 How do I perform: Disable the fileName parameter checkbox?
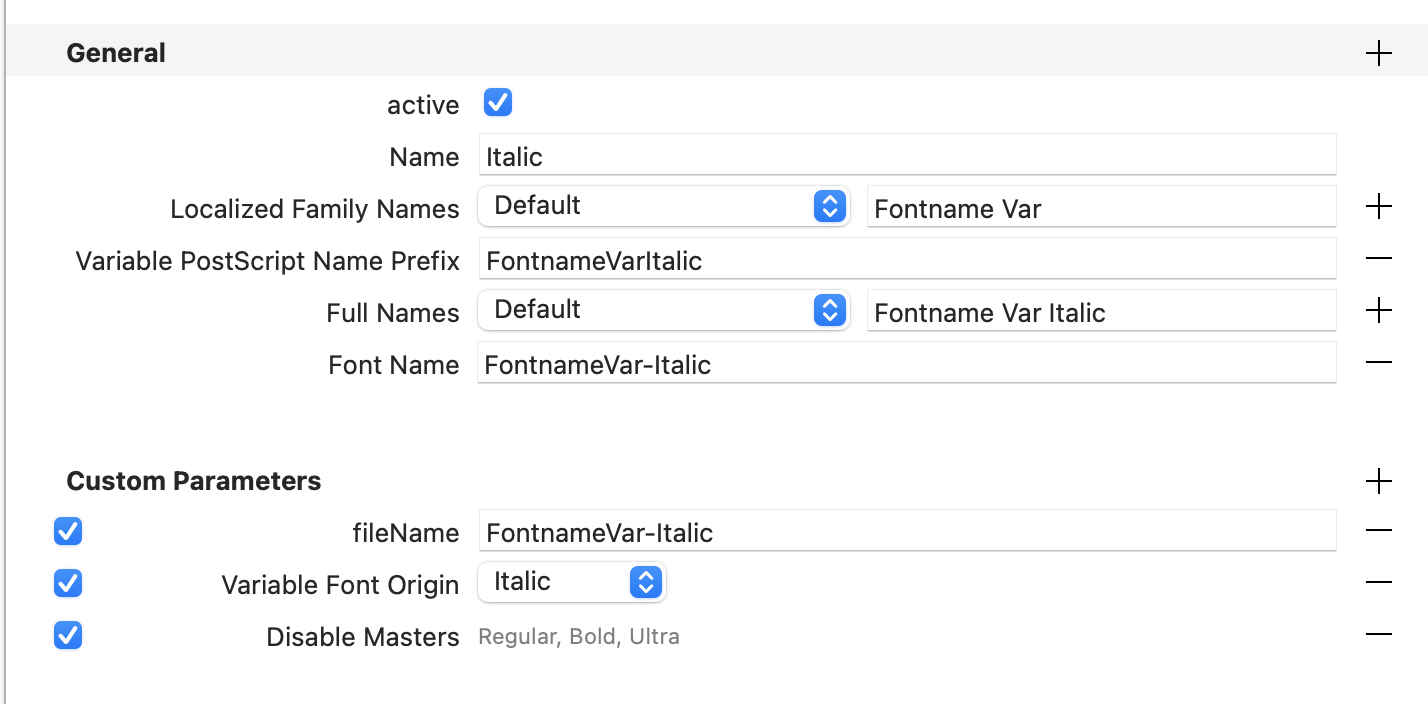(x=68, y=531)
